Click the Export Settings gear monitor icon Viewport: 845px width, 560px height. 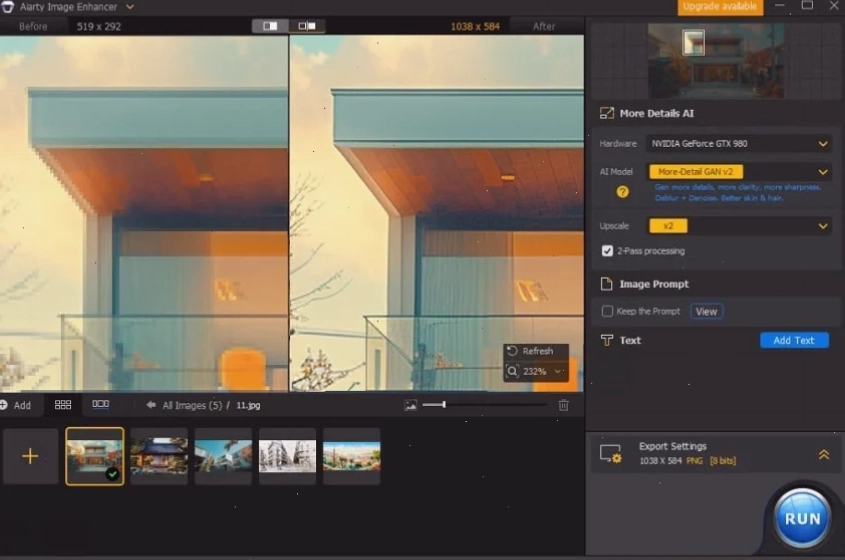click(611, 454)
